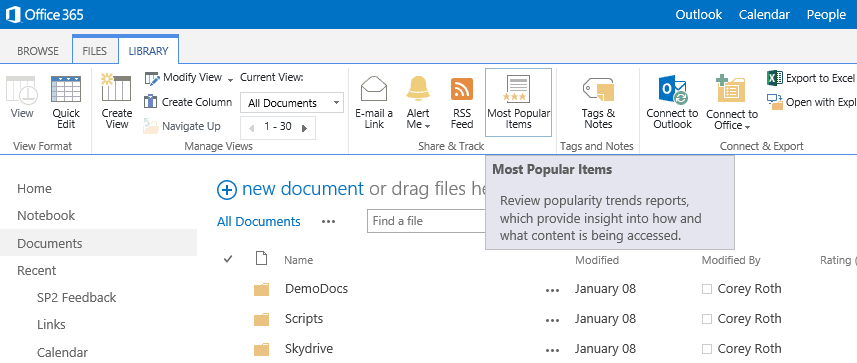This screenshot has height=363, width=857.
Task: Open Notebook in left navigation
Action: 46,215
